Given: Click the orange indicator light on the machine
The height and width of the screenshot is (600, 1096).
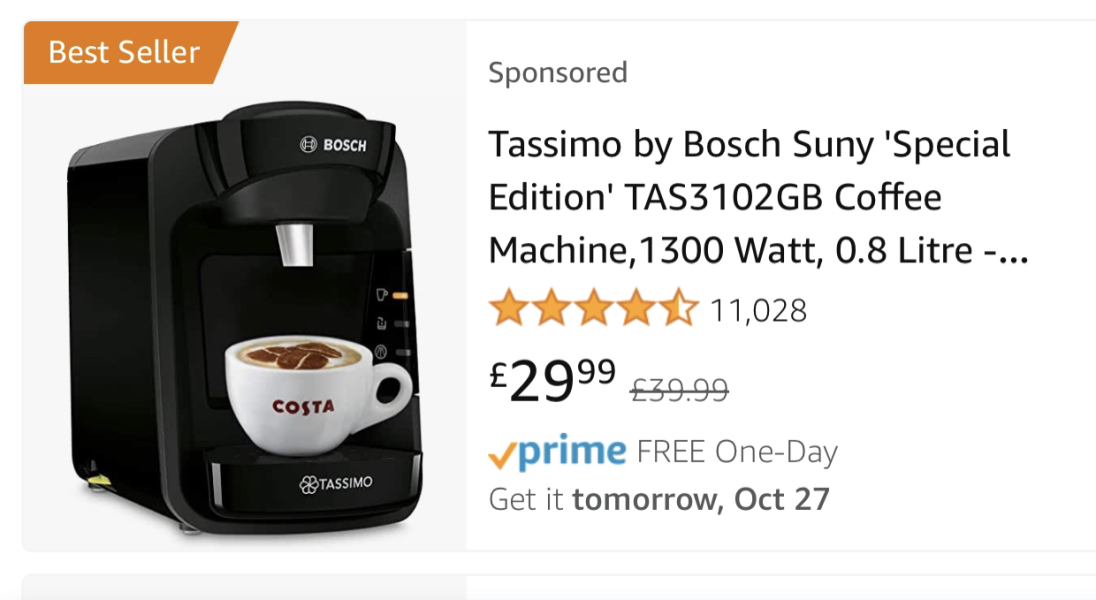Looking at the screenshot, I should coord(399,296).
